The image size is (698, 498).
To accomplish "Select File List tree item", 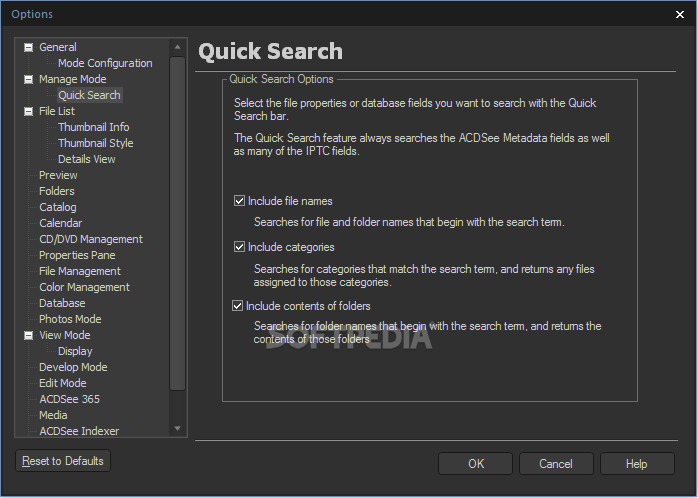I will pos(57,111).
